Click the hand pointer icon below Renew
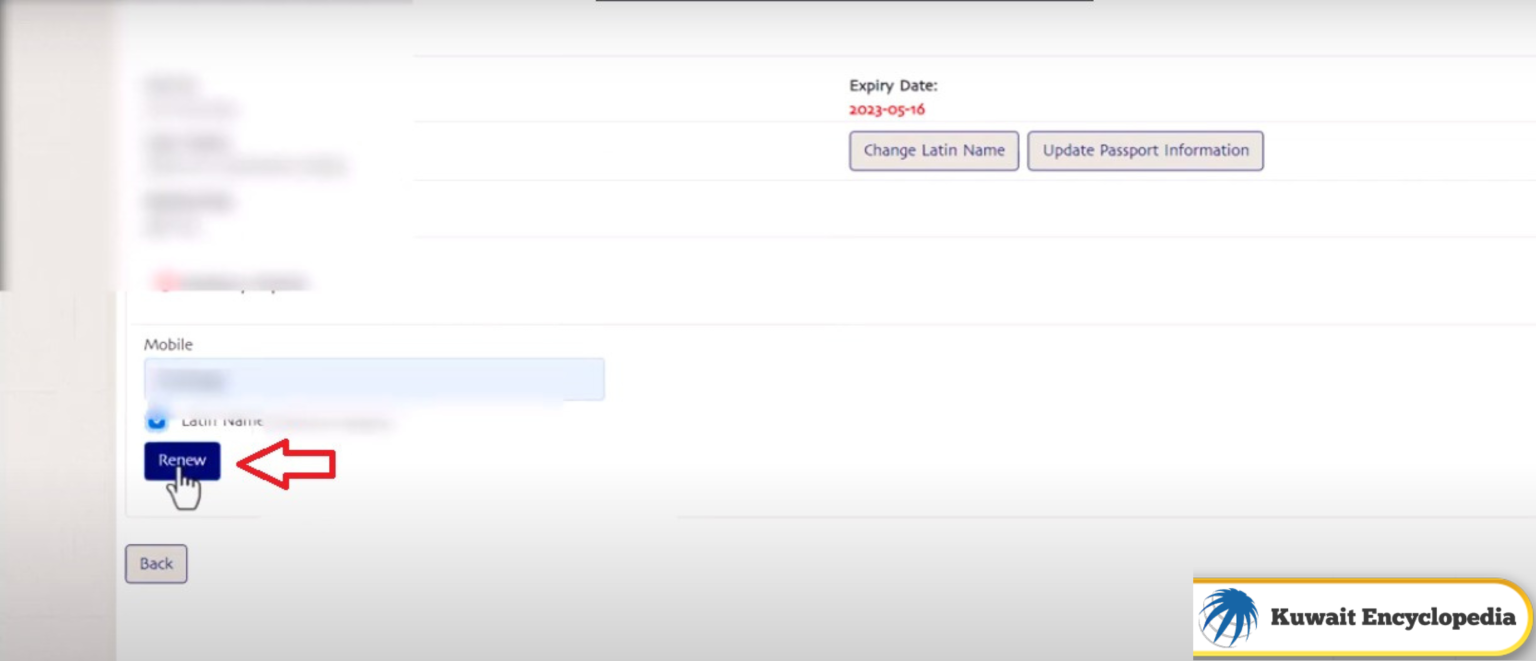The height and width of the screenshot is (661, 1536). [x=184, y=491]
